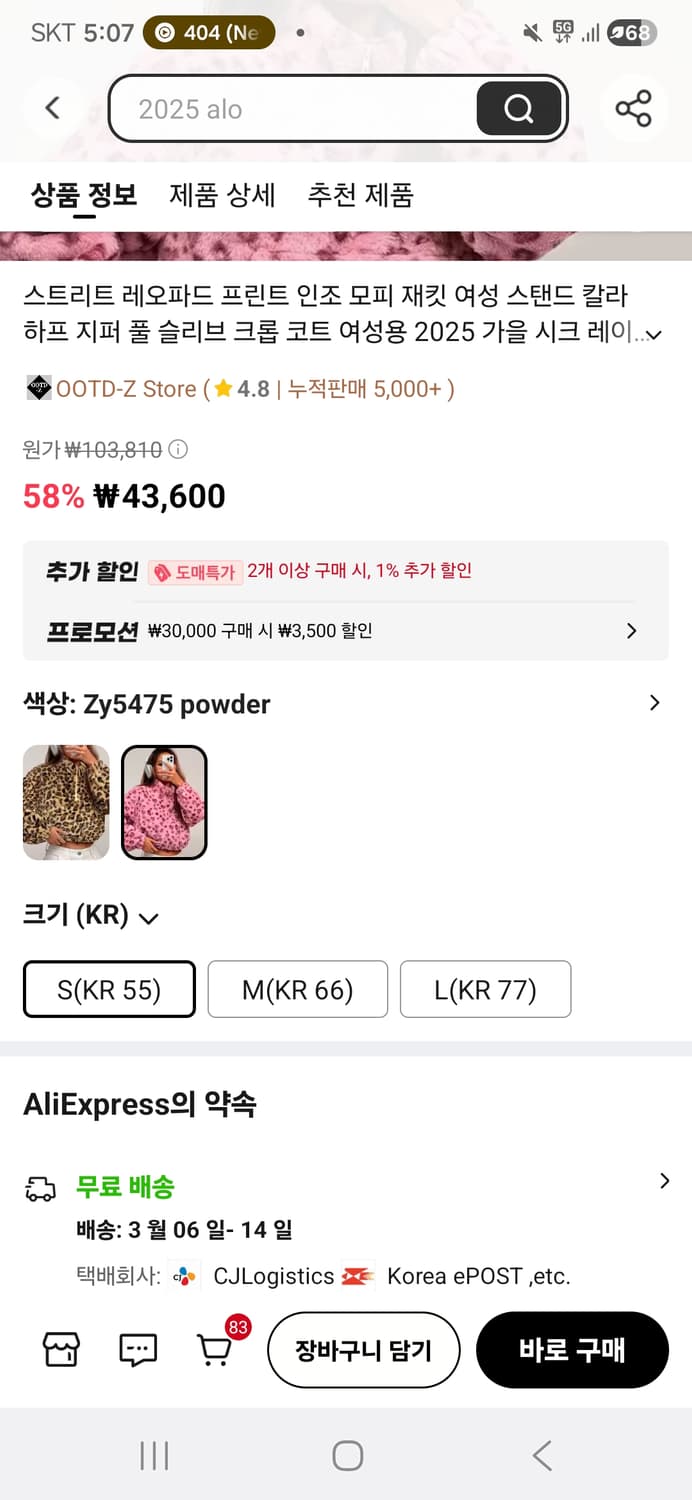Select the leopard print color thumbnail

66,802
